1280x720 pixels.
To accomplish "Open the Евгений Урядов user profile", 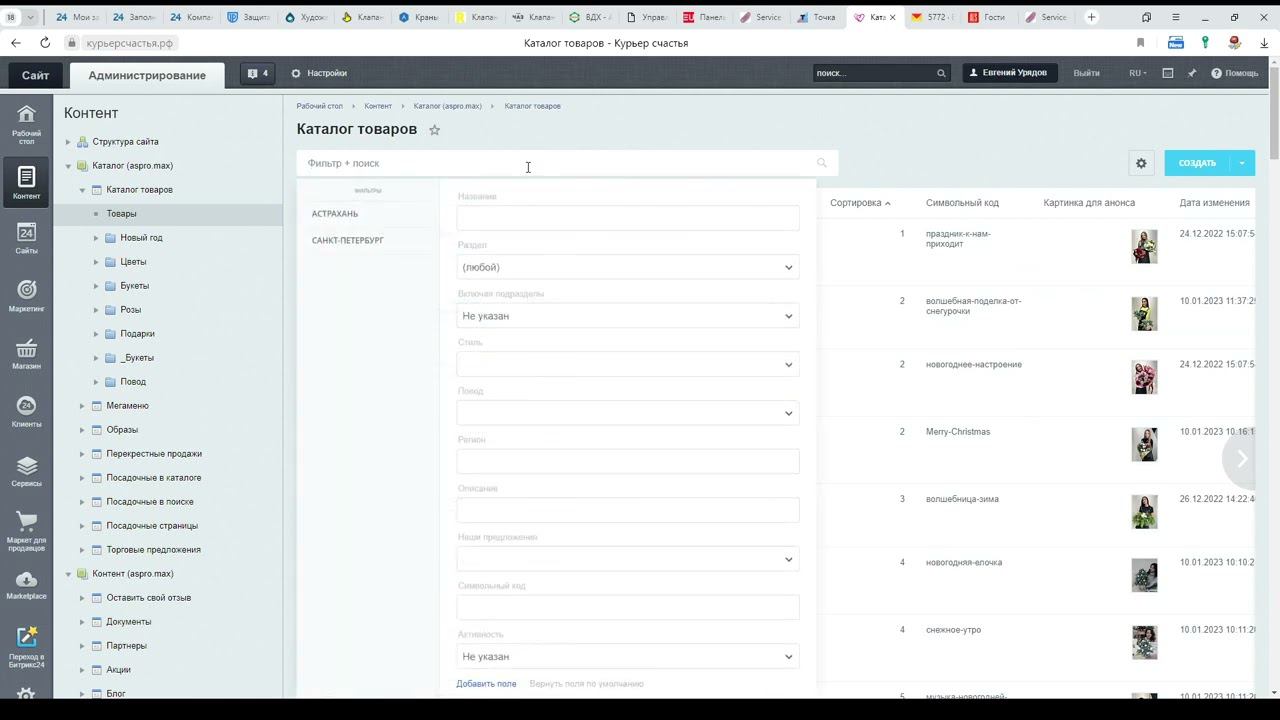I will tap(1009, 73).
